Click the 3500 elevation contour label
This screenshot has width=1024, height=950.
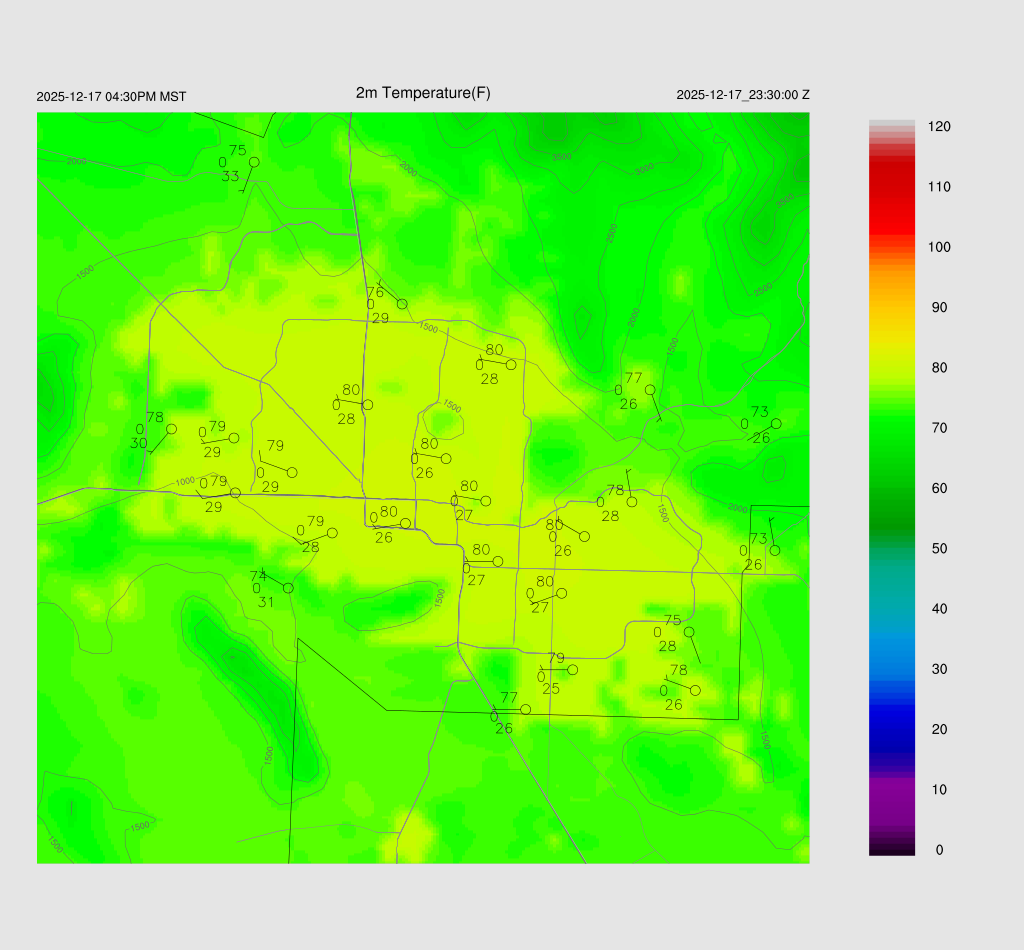[562, 157]
